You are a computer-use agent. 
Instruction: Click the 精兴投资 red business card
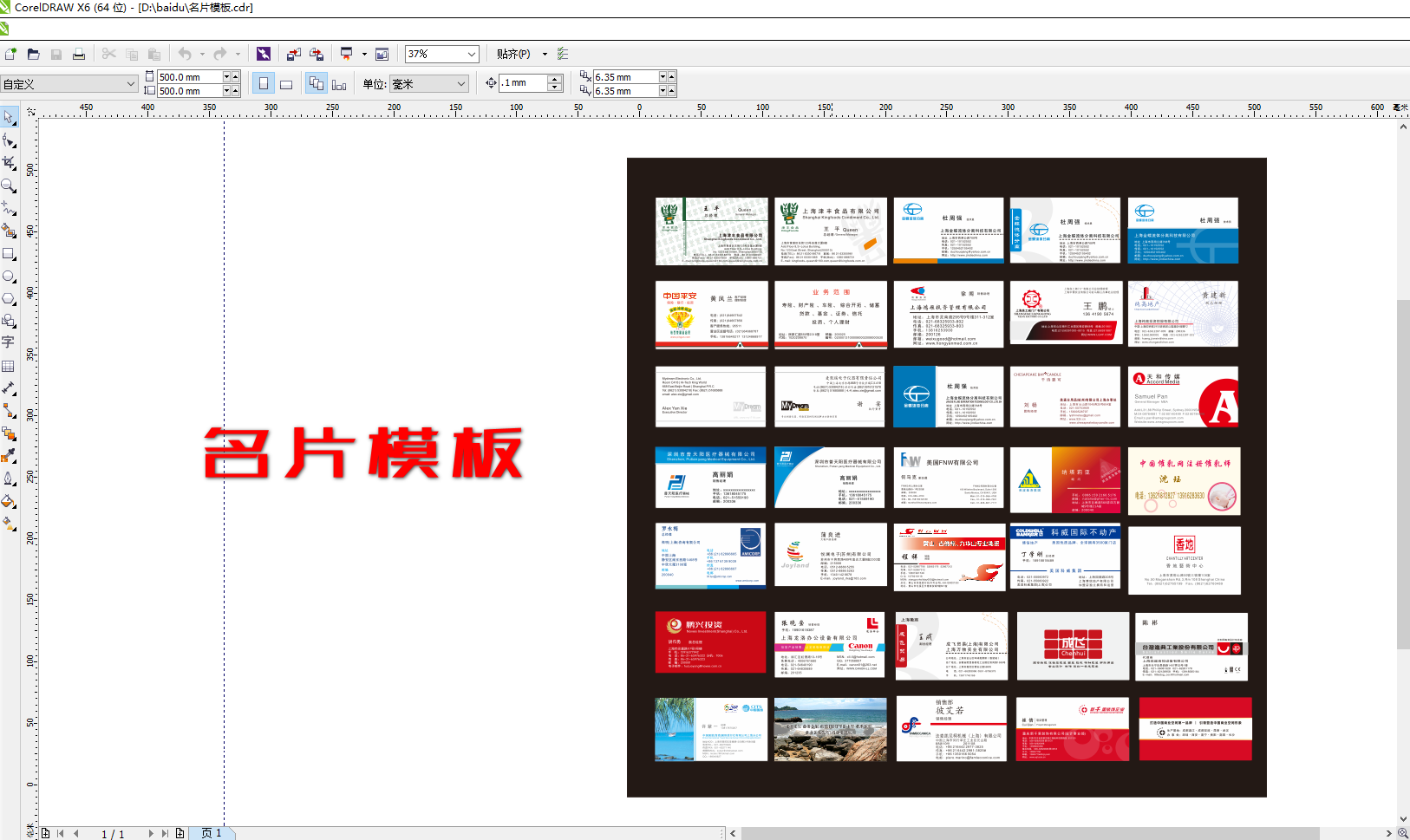(710, 642)
